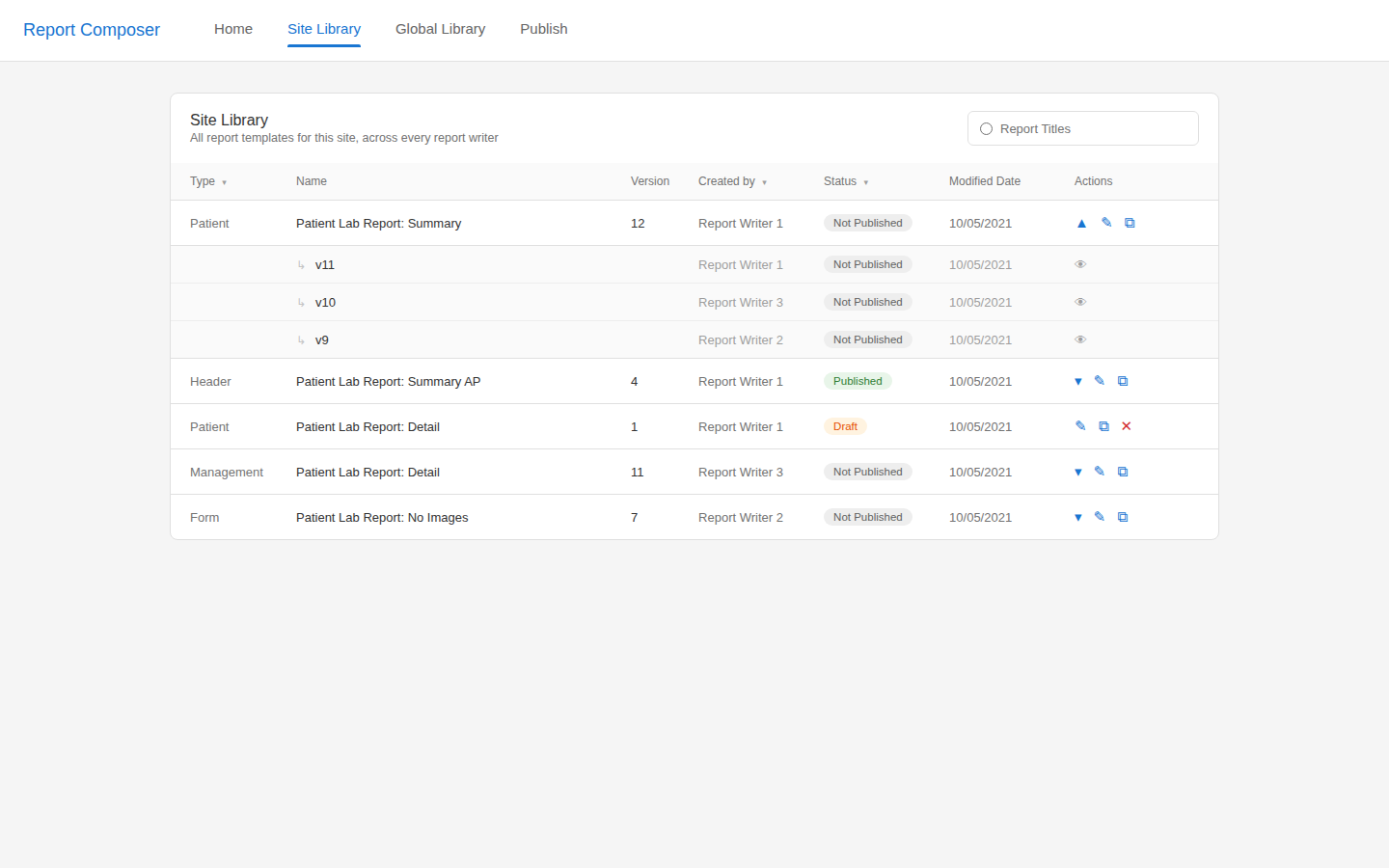Edit Patient Lab Report: No Images

click(1100, 517)
